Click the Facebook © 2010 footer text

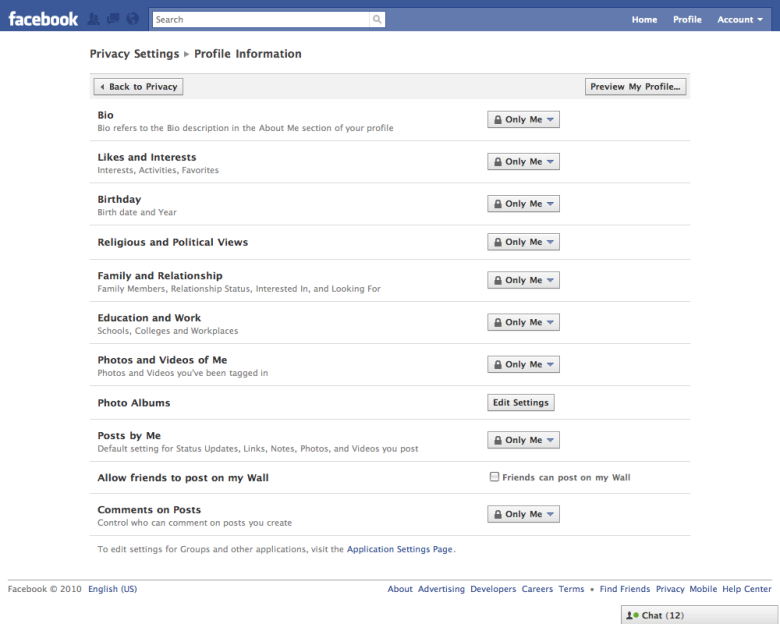44,589
